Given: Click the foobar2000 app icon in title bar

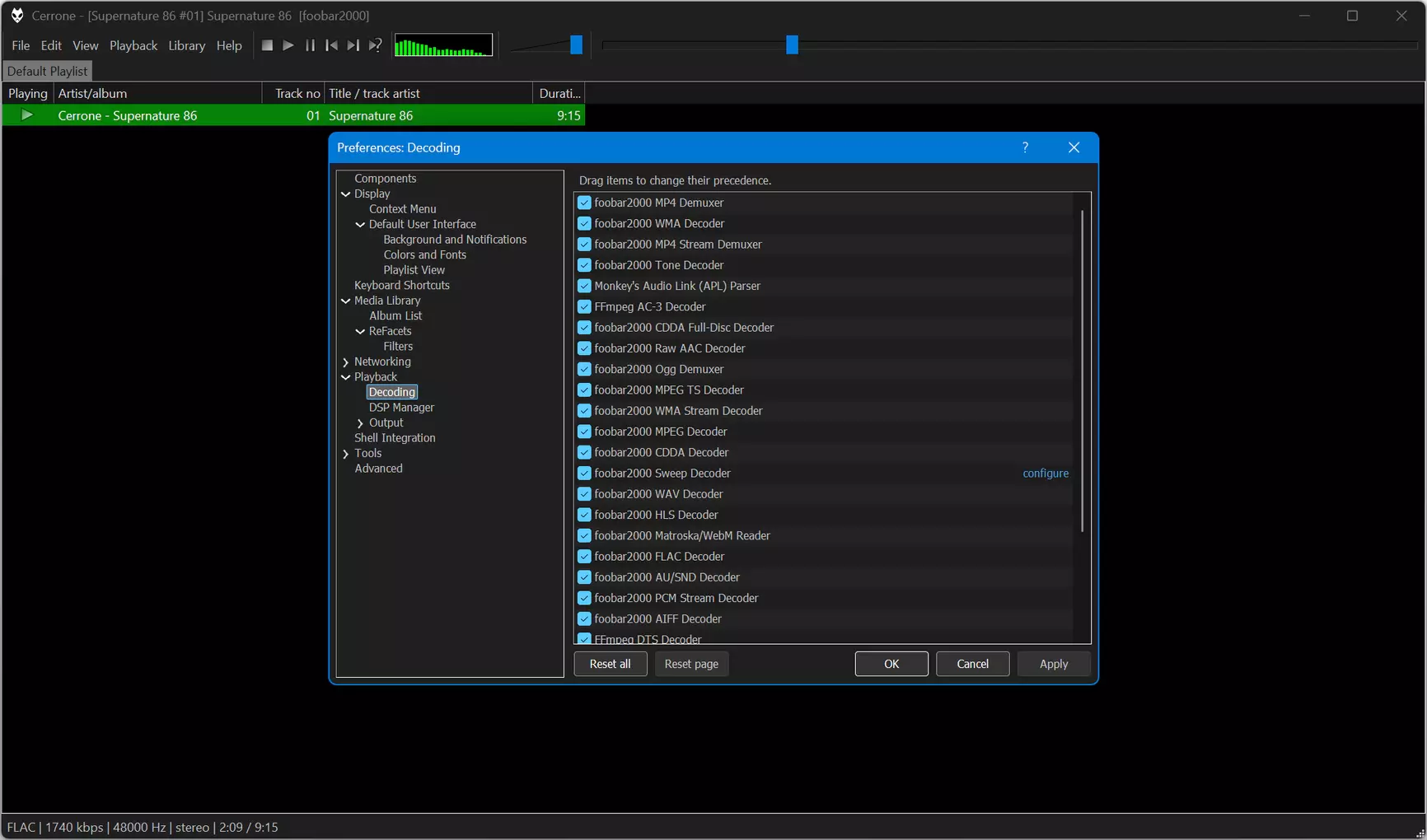Looking at the screenshot, I should click(16, 16).
